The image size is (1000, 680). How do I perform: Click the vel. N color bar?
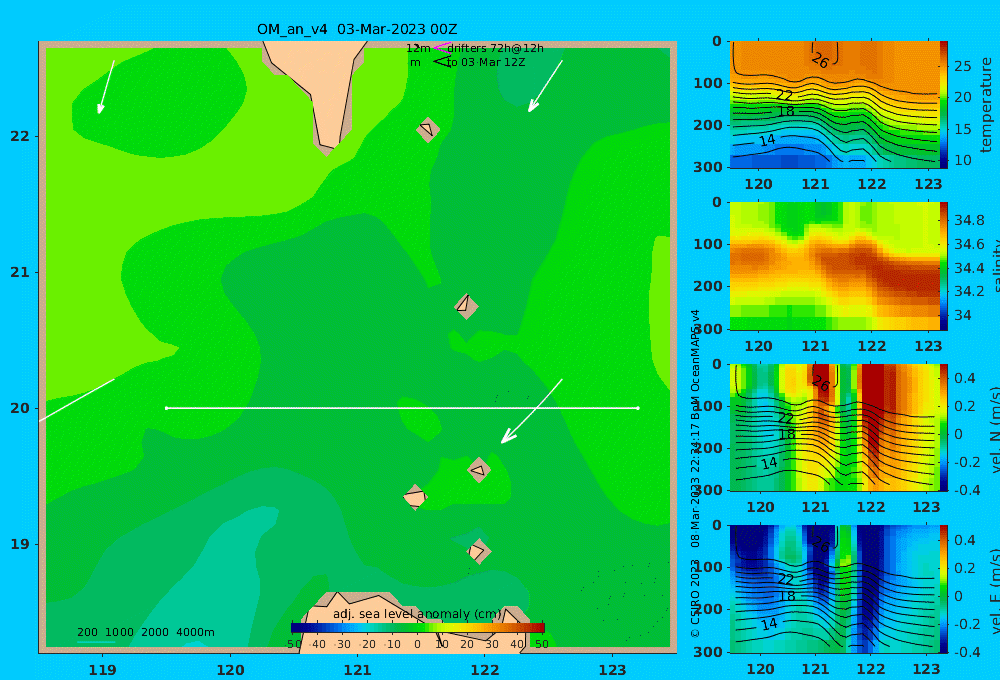coord(944,427)
